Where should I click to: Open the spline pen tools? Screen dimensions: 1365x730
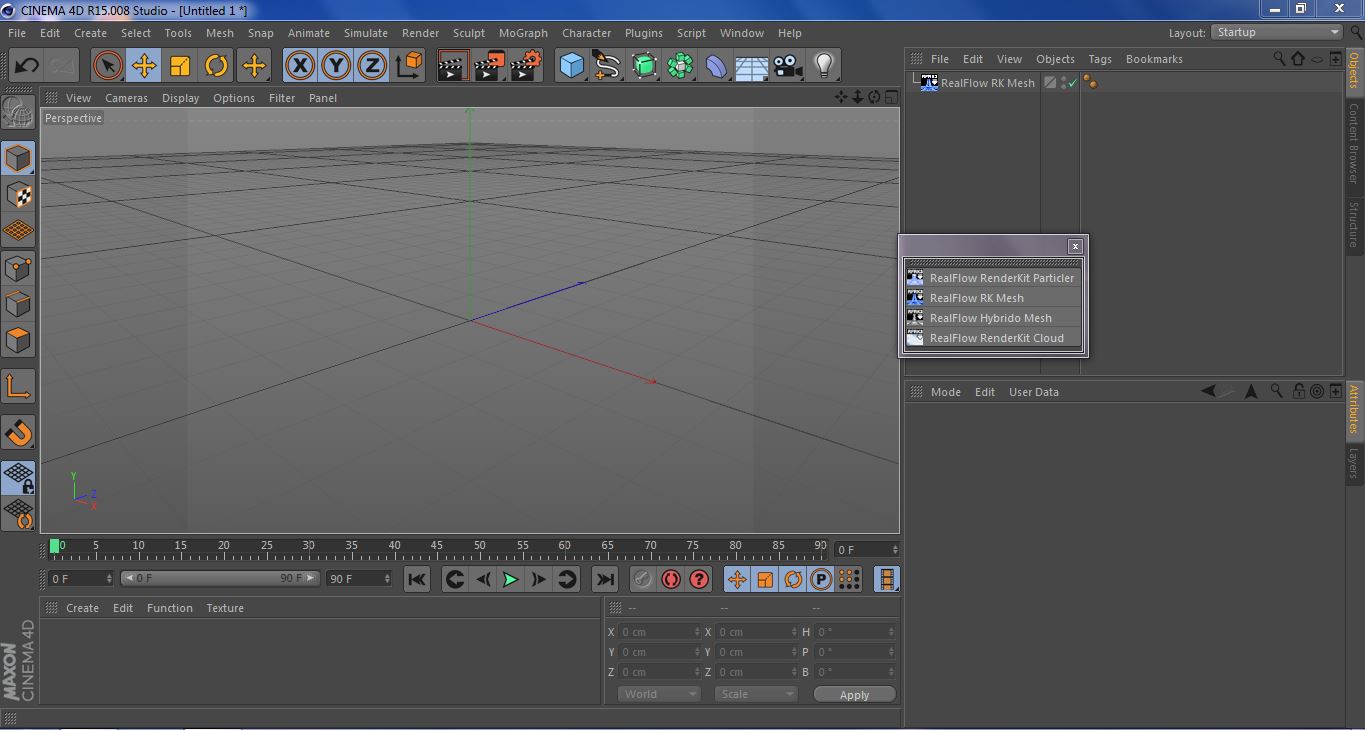pyautogui.click(x=608, y=66)
